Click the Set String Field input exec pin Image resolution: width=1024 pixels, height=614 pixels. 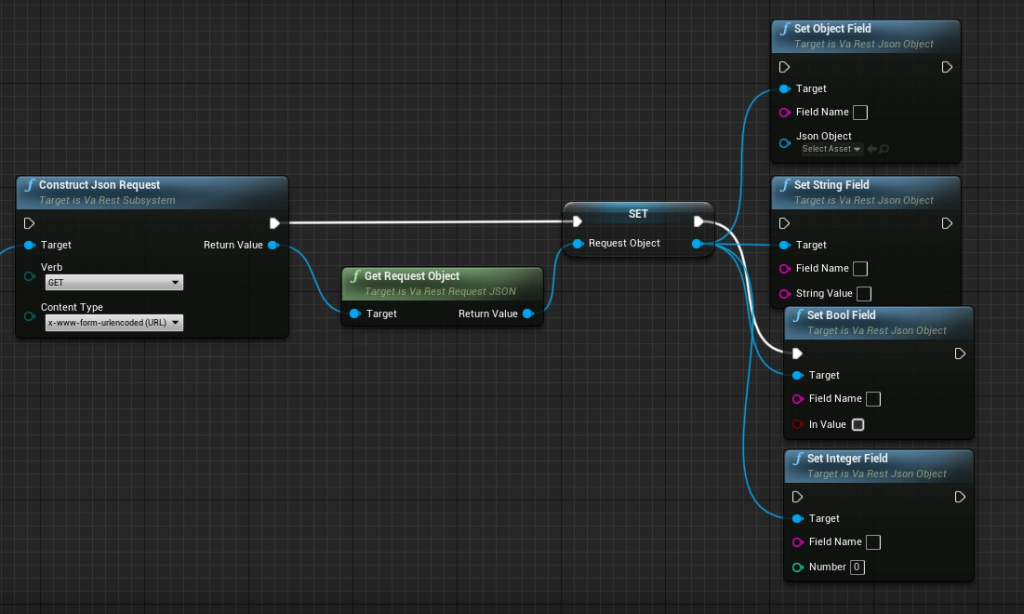[x=784, y=223]
